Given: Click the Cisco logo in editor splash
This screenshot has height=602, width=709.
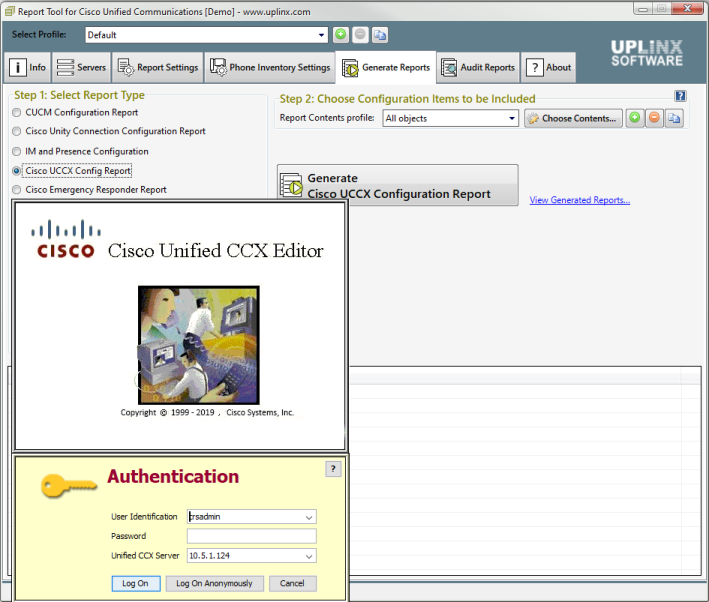Looking at the screenshot, I should point(66,239).
